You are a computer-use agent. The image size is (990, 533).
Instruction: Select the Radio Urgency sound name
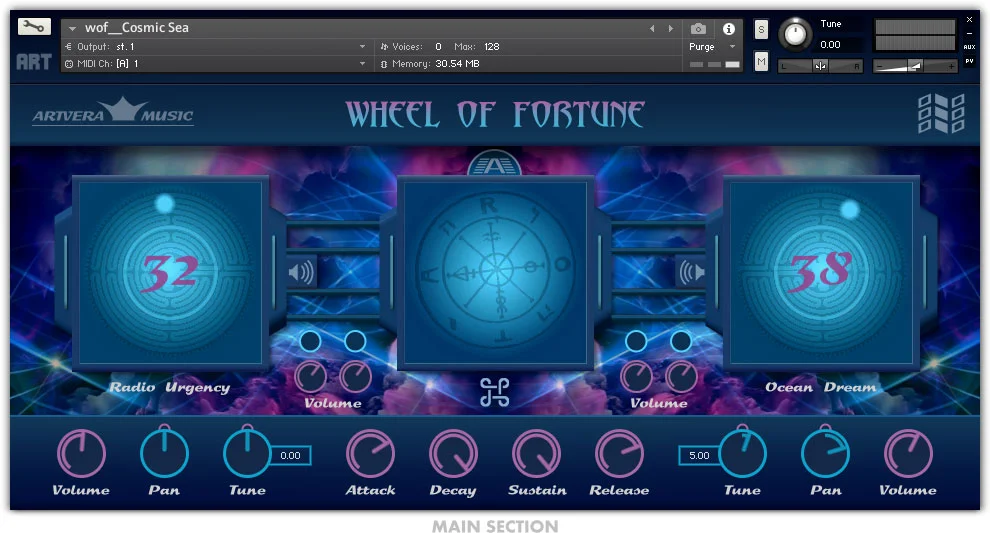[x=169, y=388]
